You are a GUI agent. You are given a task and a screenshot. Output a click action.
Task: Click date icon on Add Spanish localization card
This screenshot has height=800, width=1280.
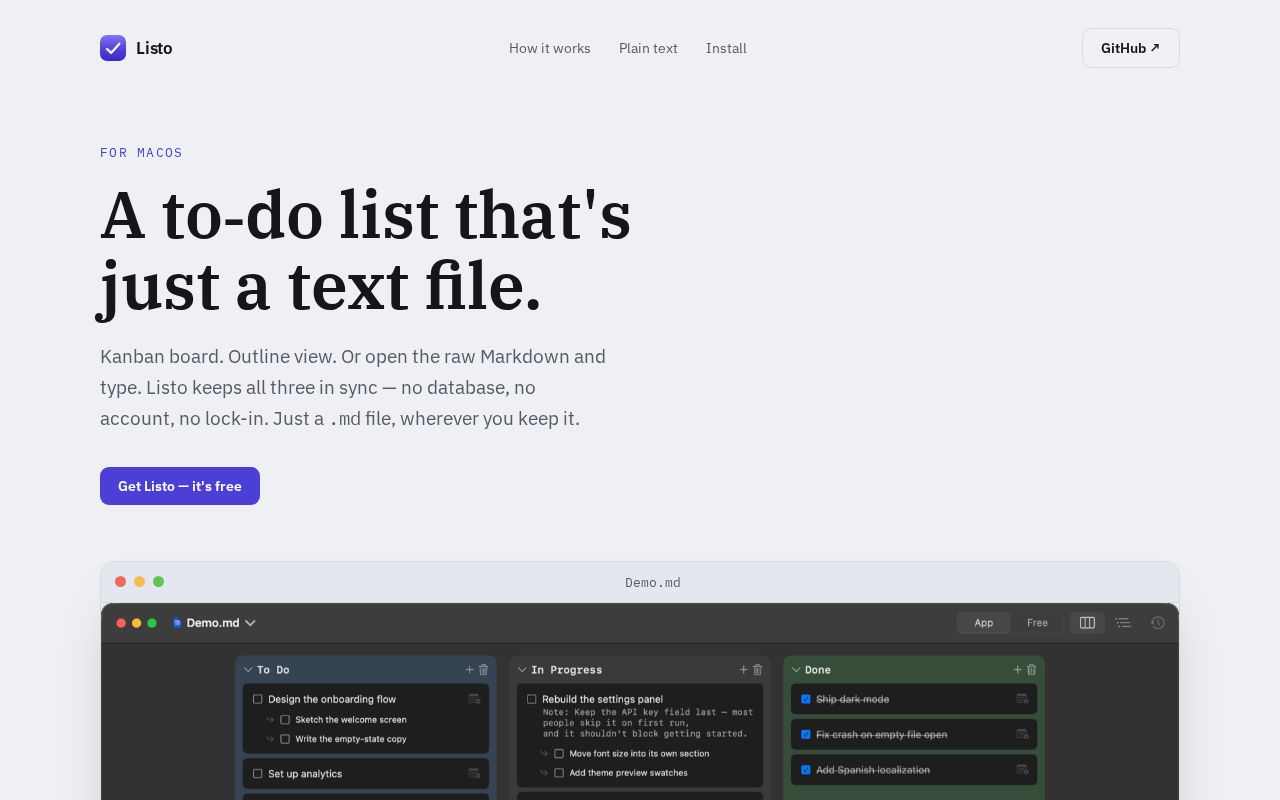point(1023,770)
